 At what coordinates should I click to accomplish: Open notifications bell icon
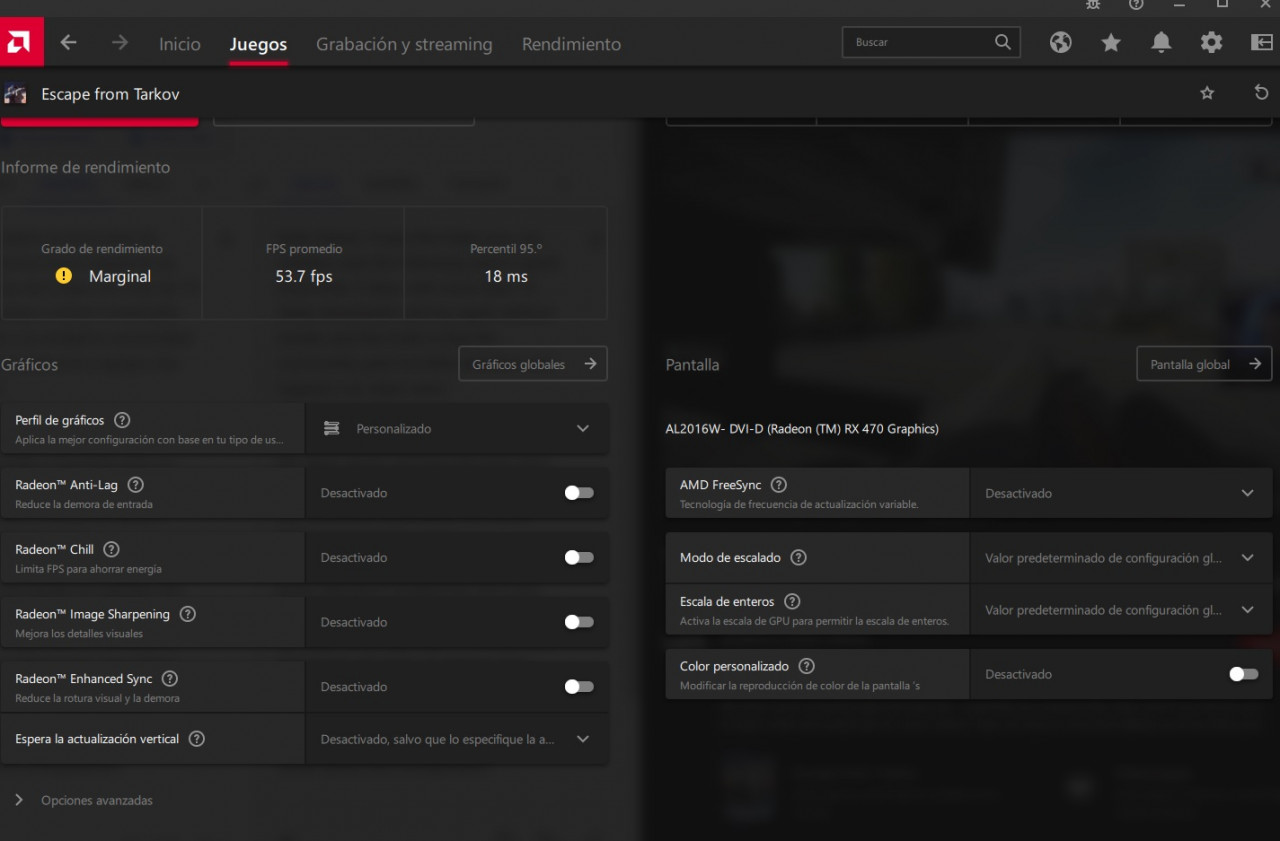pyautogui.click(x=1161, y=42)
